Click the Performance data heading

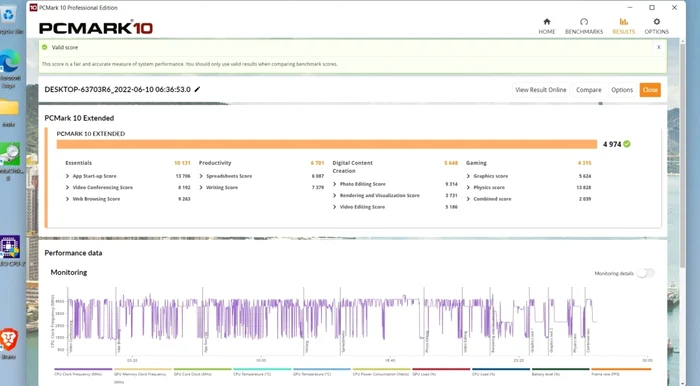(73, 253)
